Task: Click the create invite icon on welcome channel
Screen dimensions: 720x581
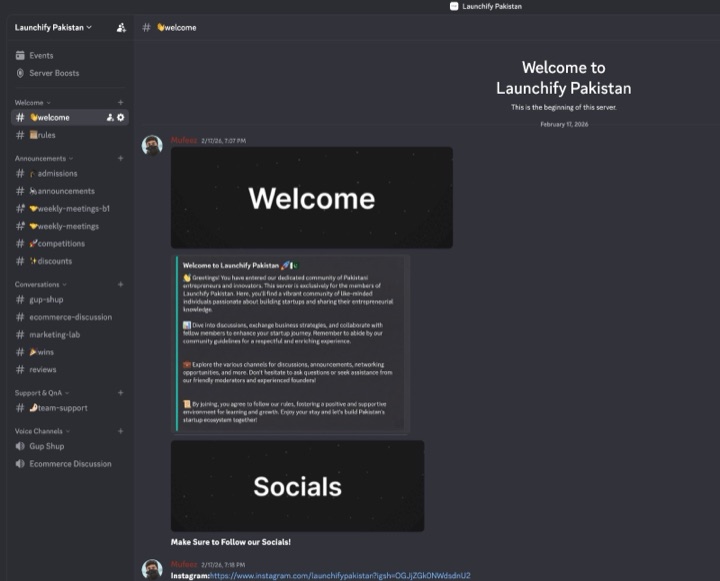Action: pos(110,118)
